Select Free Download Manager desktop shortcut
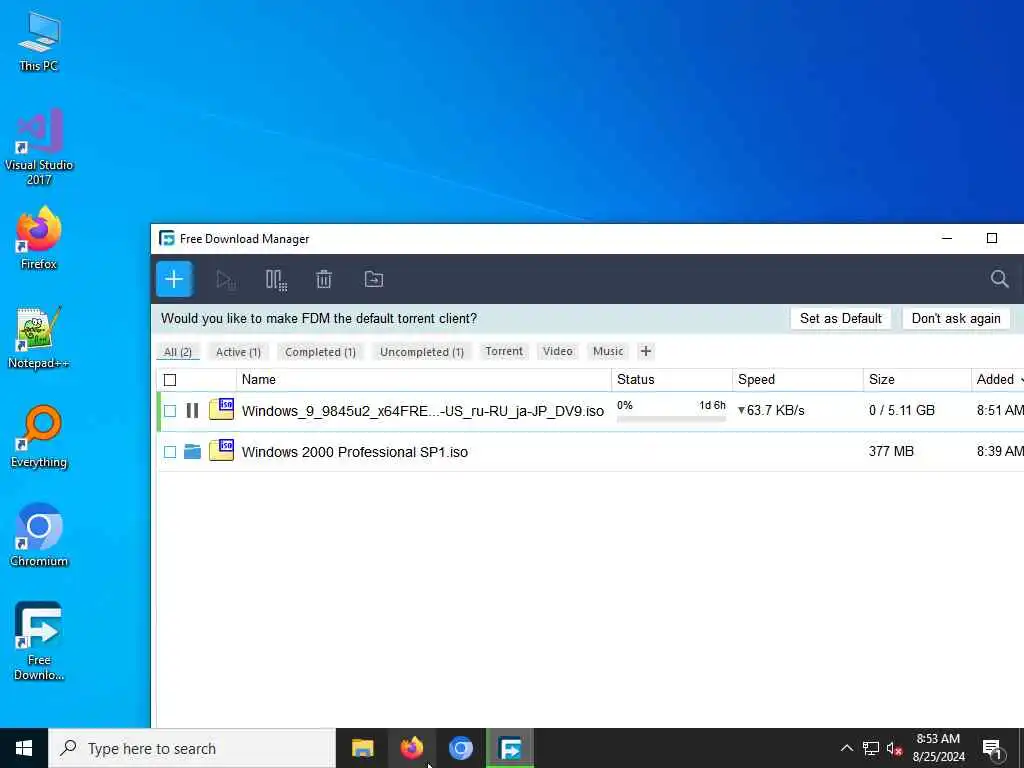This screenshot has height=768, width=1024. pos(39,641)
